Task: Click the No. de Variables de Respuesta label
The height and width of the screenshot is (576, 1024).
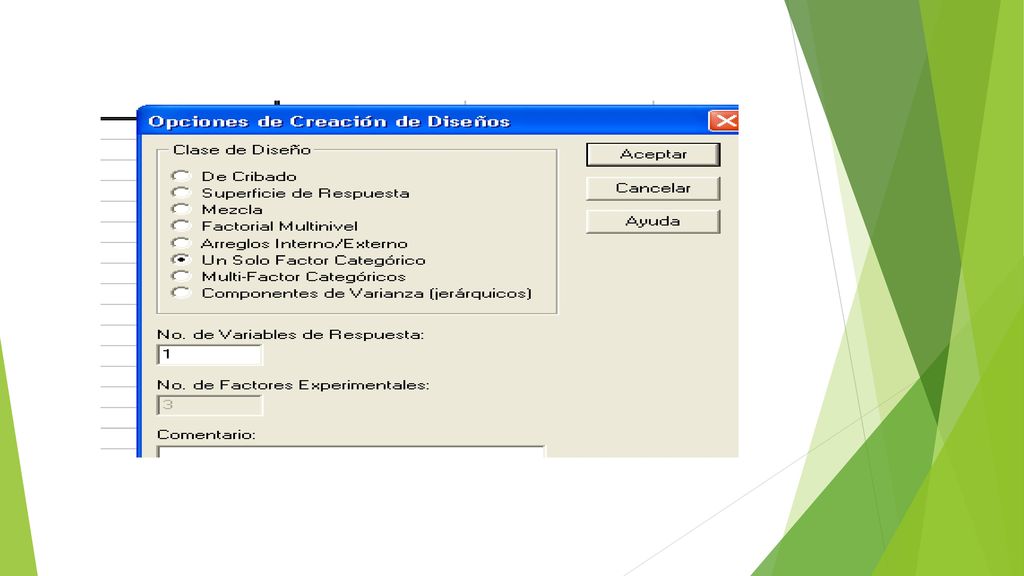Action: [x=290, y=334]
